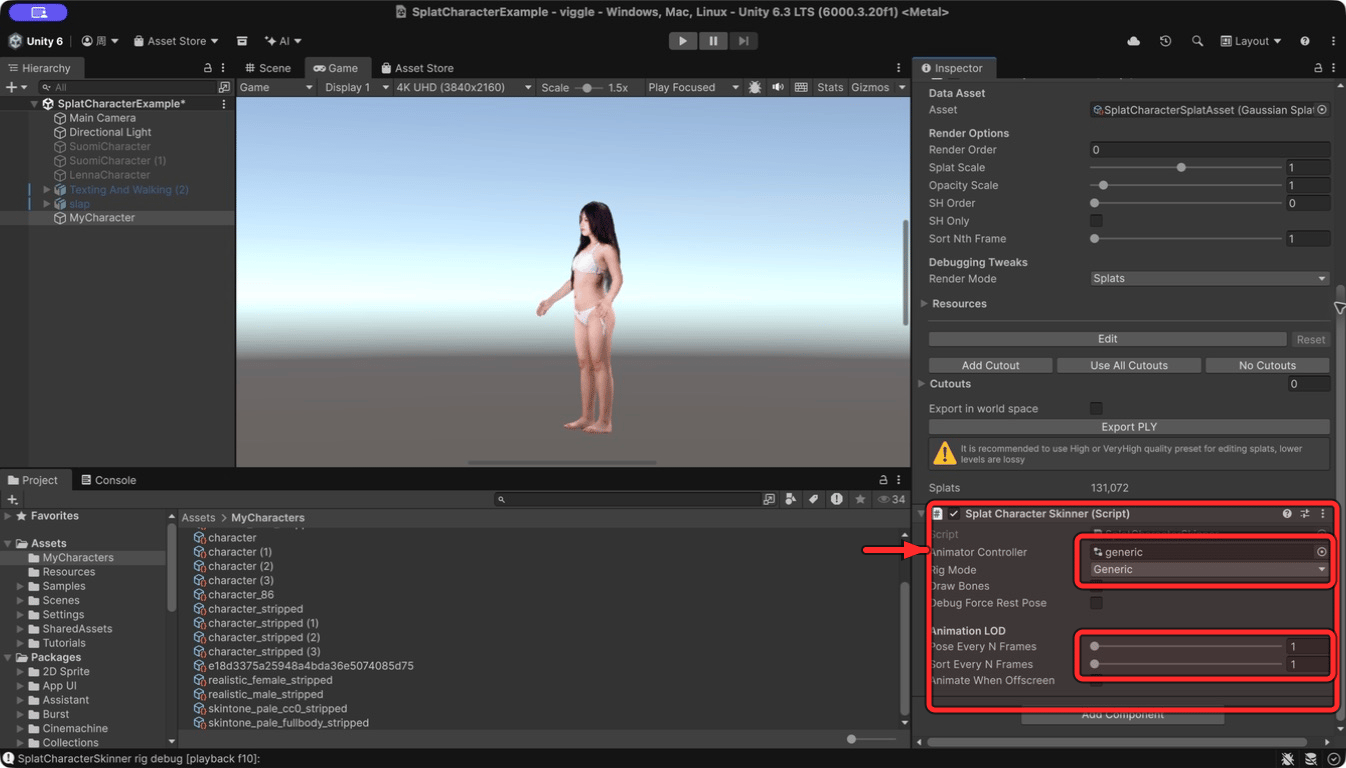
Task: Toggle the Mute Audio speaker icon
Action: pos(778,87)
